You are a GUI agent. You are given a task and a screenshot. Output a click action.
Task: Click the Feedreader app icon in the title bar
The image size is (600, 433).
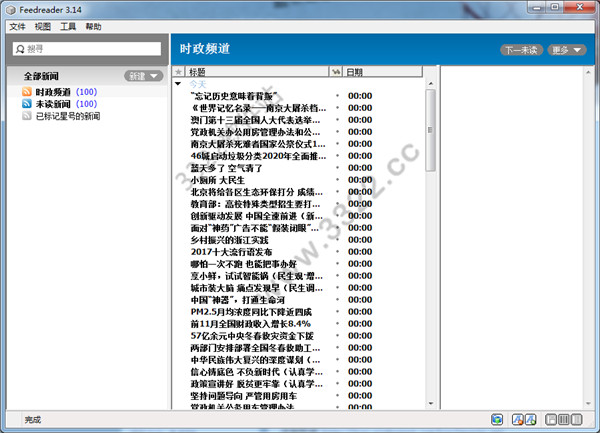[x=11, y=10]
